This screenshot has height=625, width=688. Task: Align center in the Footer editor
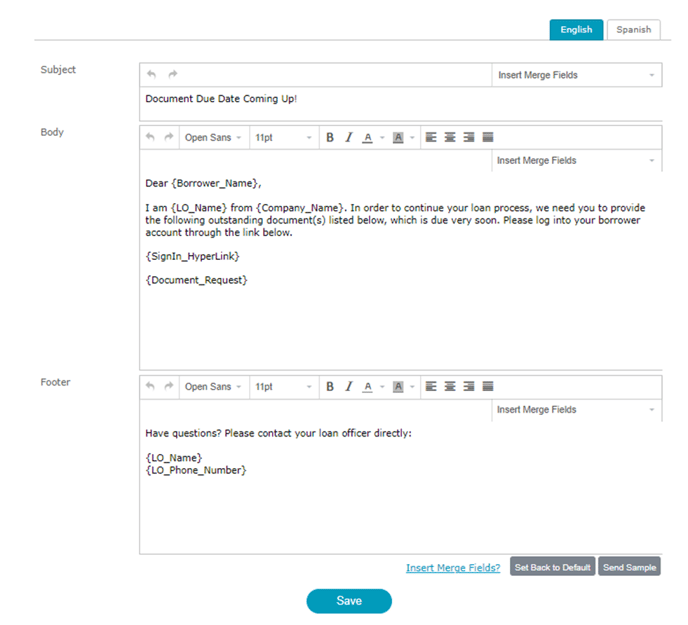tap(450, 386)
